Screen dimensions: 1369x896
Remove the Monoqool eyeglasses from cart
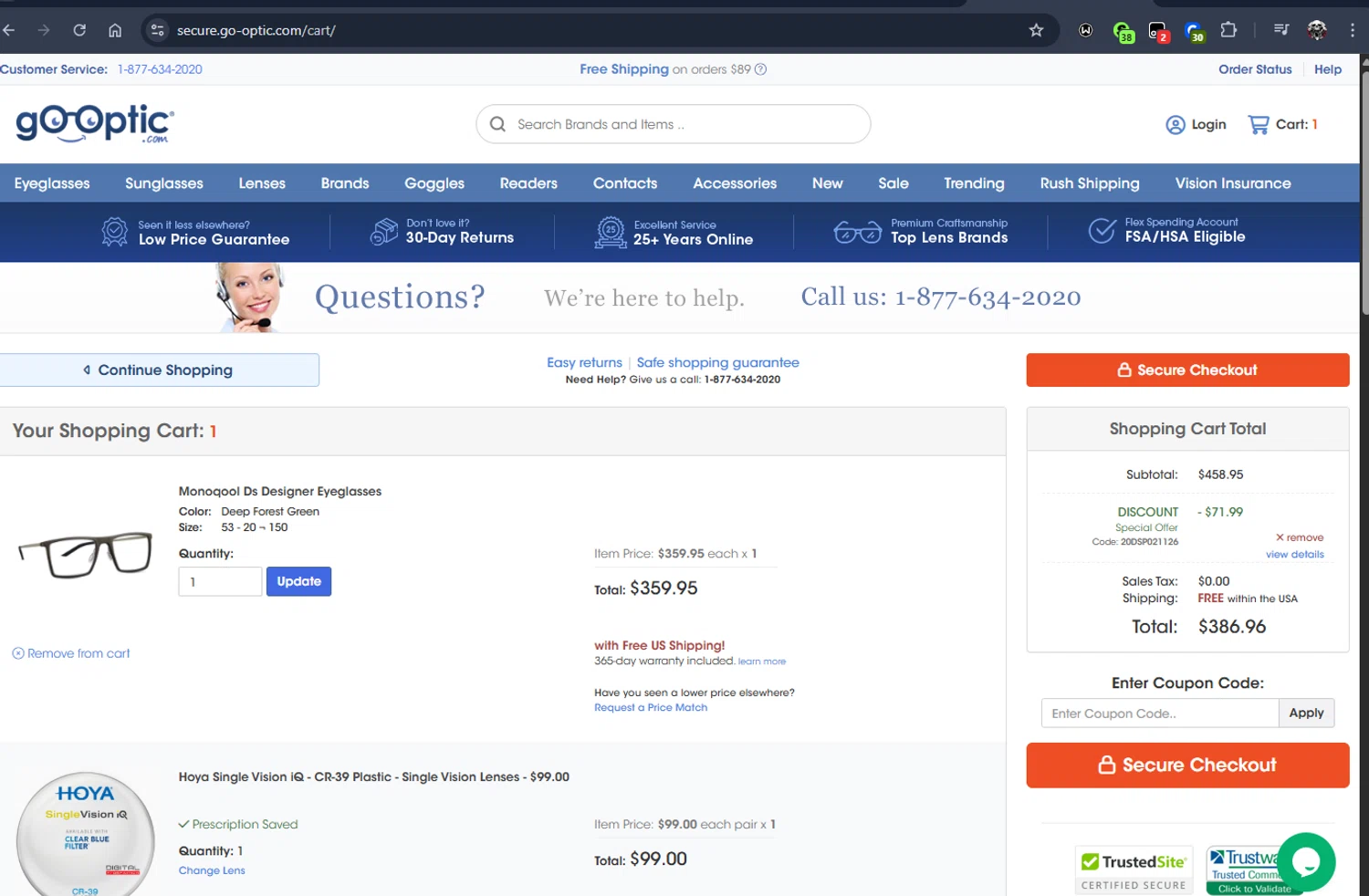click(71, 653)
